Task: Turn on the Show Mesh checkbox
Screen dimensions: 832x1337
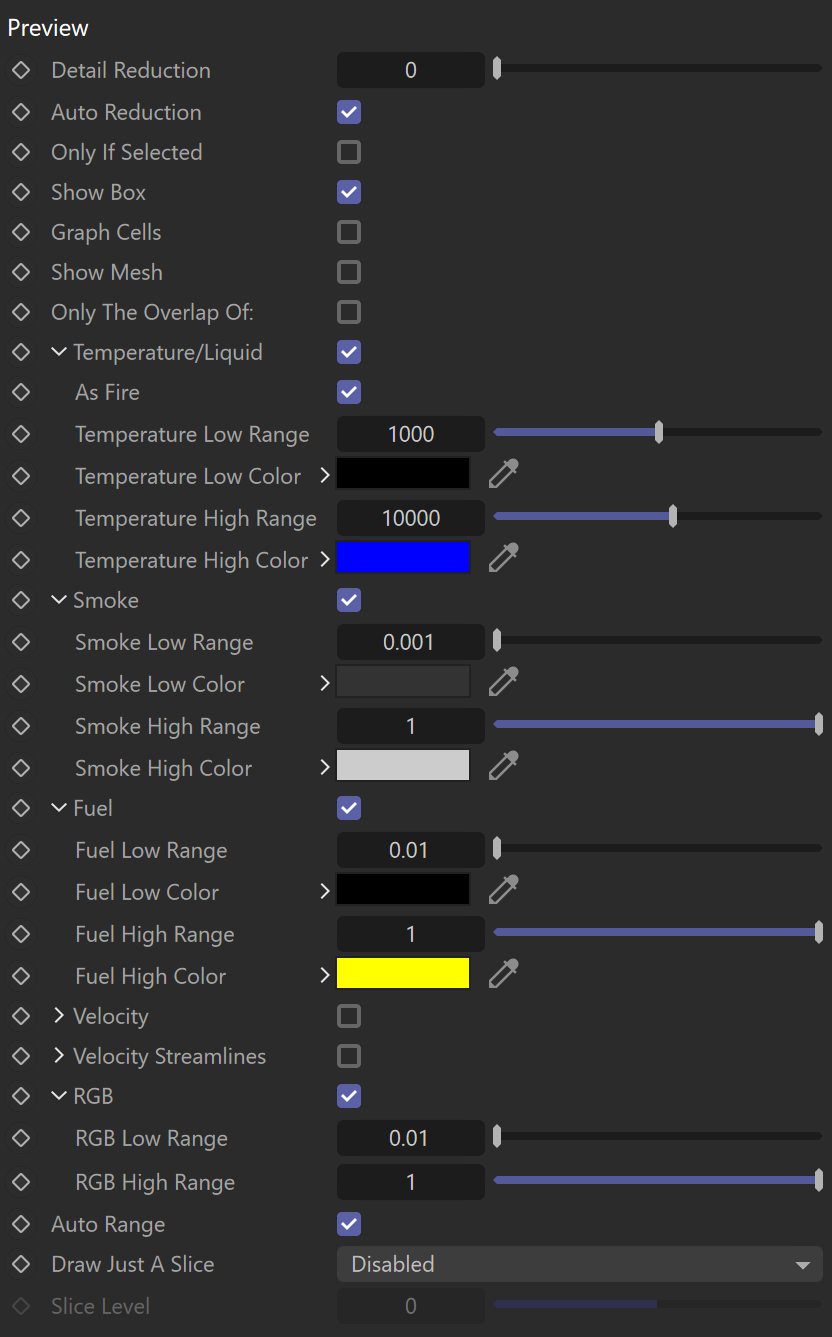Action: (349, 272)
